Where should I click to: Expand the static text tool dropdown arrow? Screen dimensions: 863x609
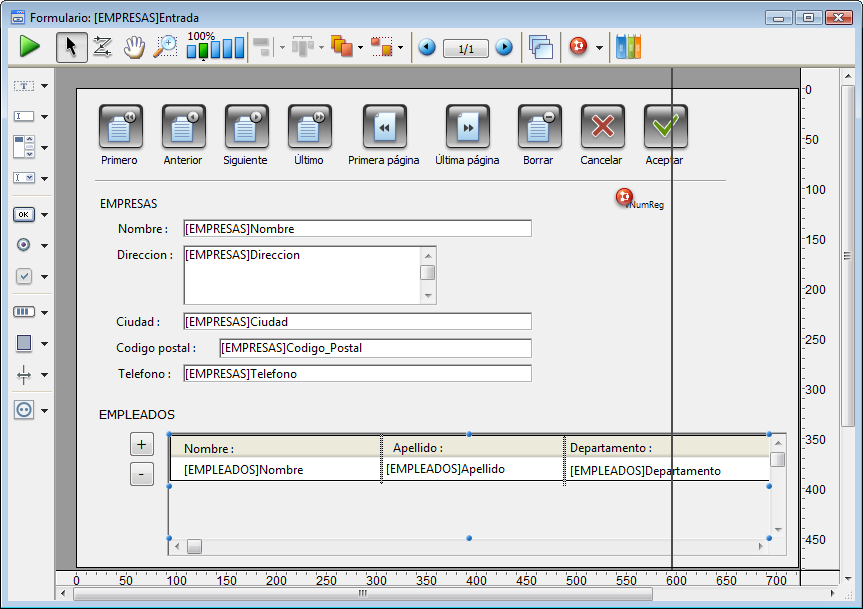pos(44,87)
